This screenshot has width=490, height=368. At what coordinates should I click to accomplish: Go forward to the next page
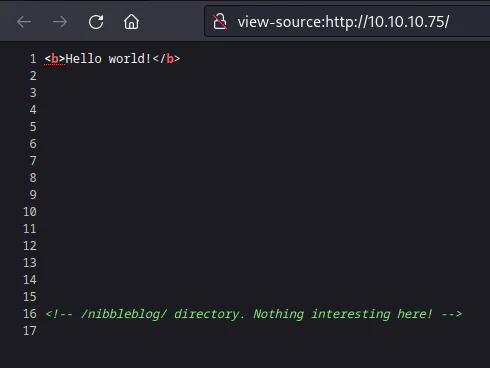60,22
